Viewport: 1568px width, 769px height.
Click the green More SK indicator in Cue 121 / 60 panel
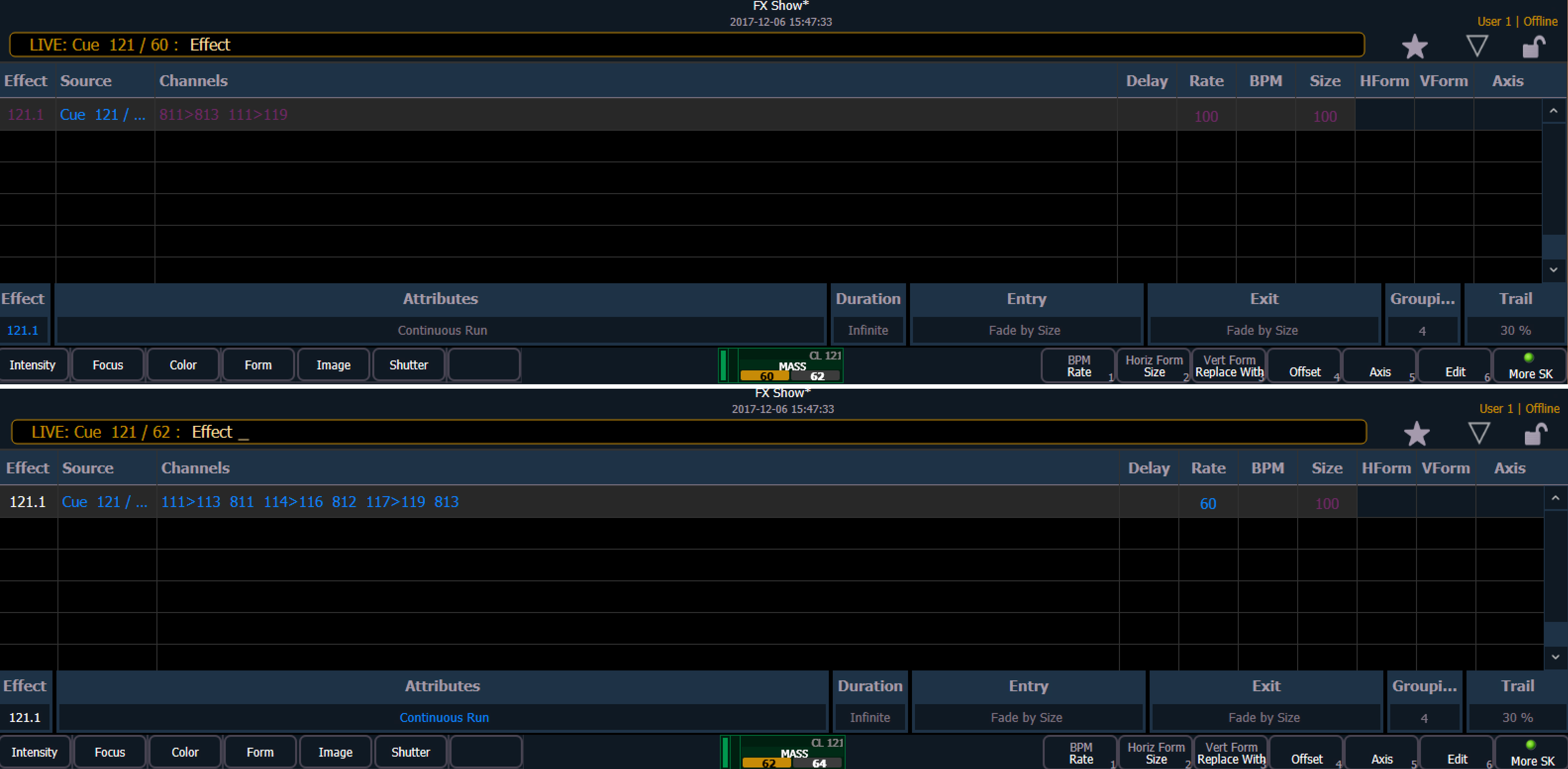1528,358
